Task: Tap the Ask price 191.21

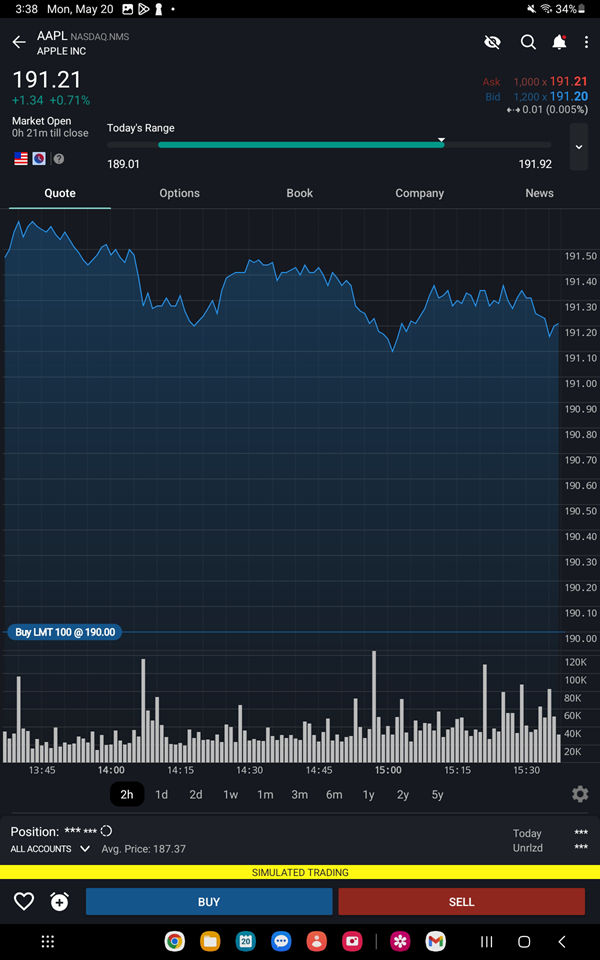Action: point(569,81)
